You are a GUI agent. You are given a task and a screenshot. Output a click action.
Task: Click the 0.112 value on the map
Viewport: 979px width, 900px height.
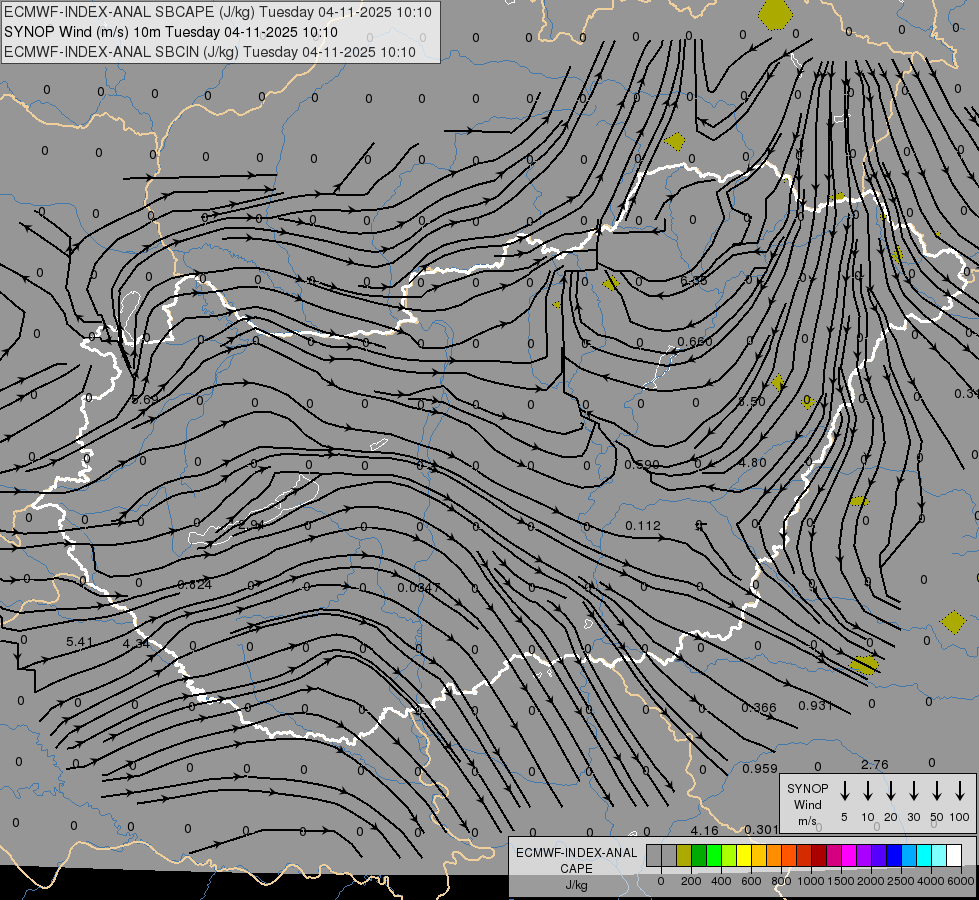pos(643,526)
